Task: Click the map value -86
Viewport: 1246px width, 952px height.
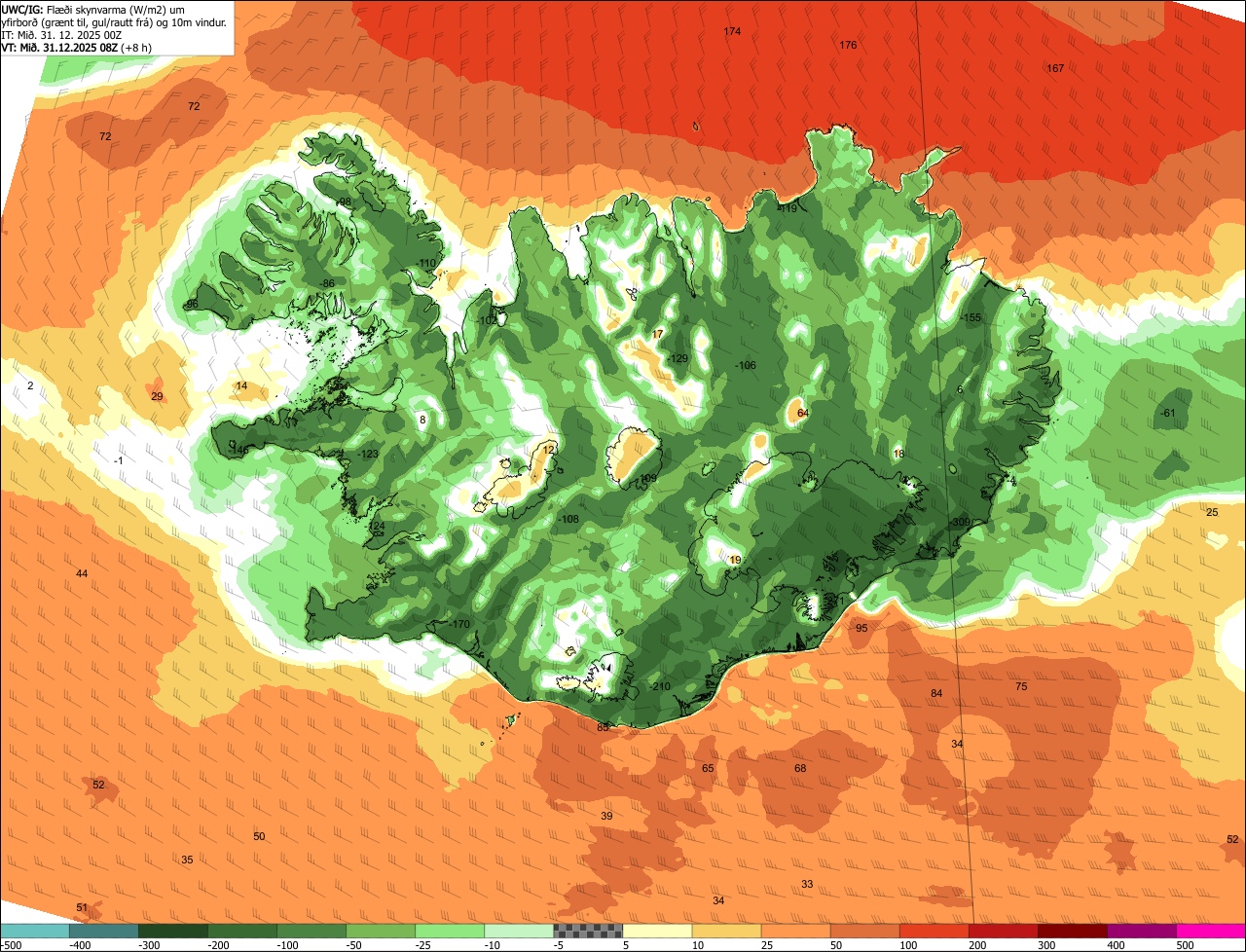Action: 327,283
